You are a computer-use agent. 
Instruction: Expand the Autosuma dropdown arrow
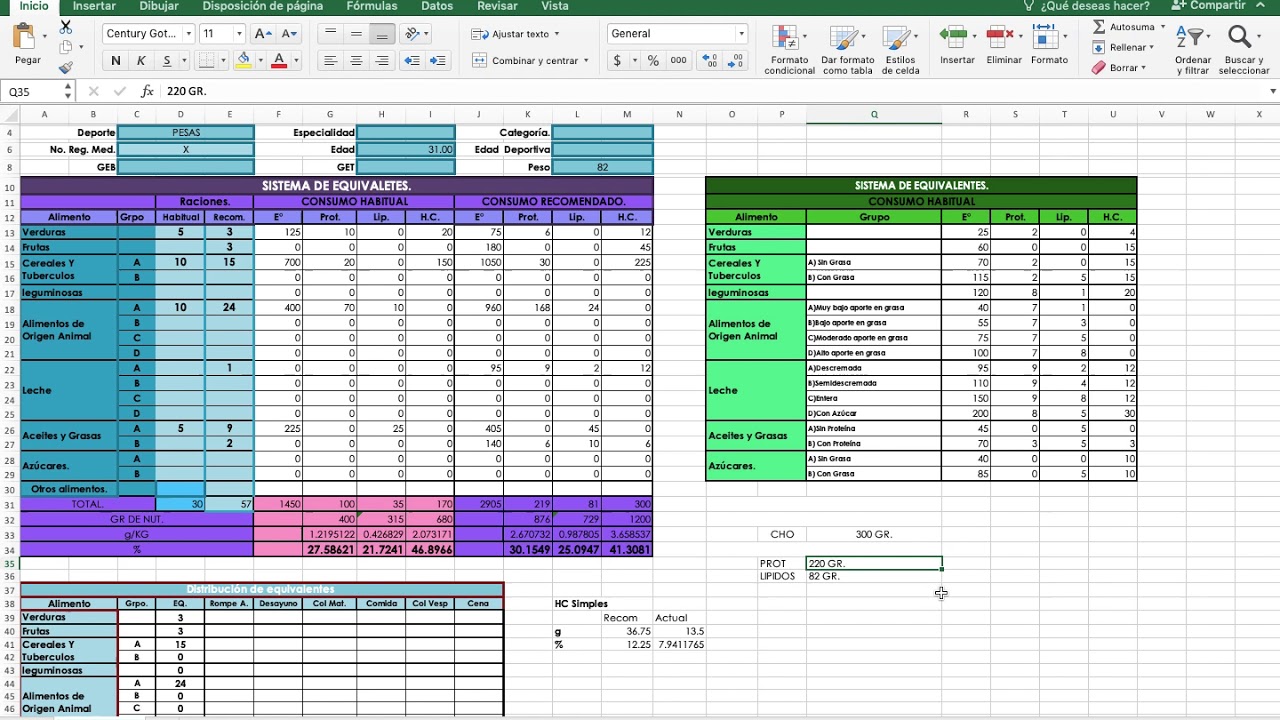tap(1162, 27)
